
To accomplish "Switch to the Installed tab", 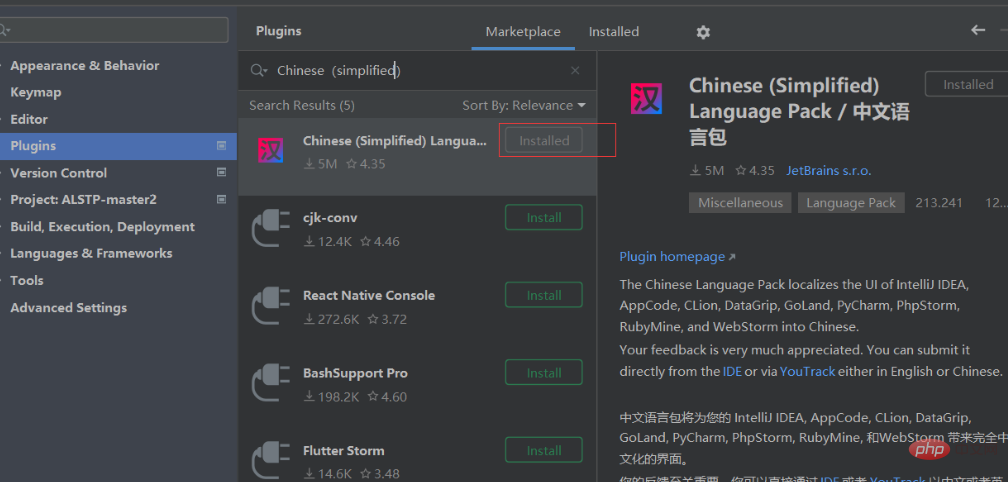I will (614, 31).
